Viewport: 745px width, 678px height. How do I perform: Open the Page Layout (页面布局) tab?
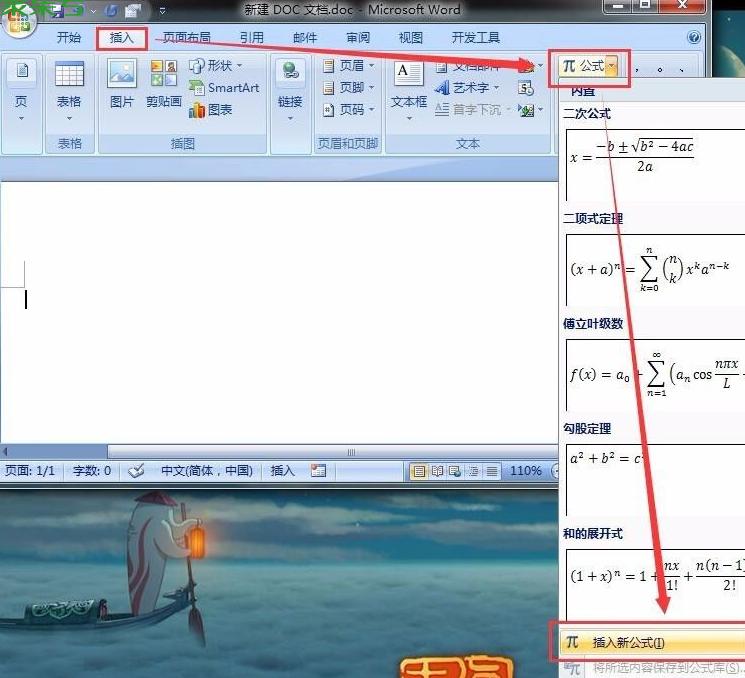[187, 38]
